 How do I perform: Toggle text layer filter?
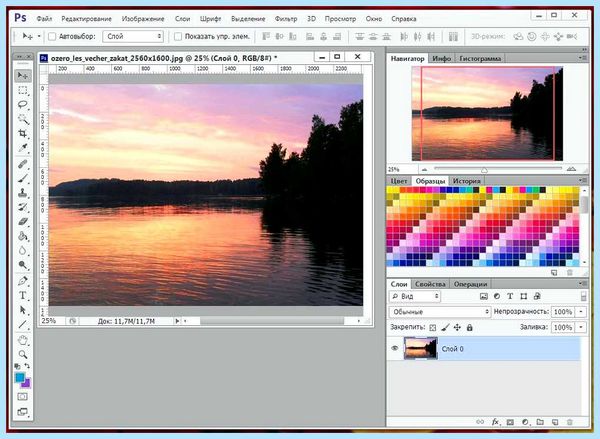pos(510,296)
